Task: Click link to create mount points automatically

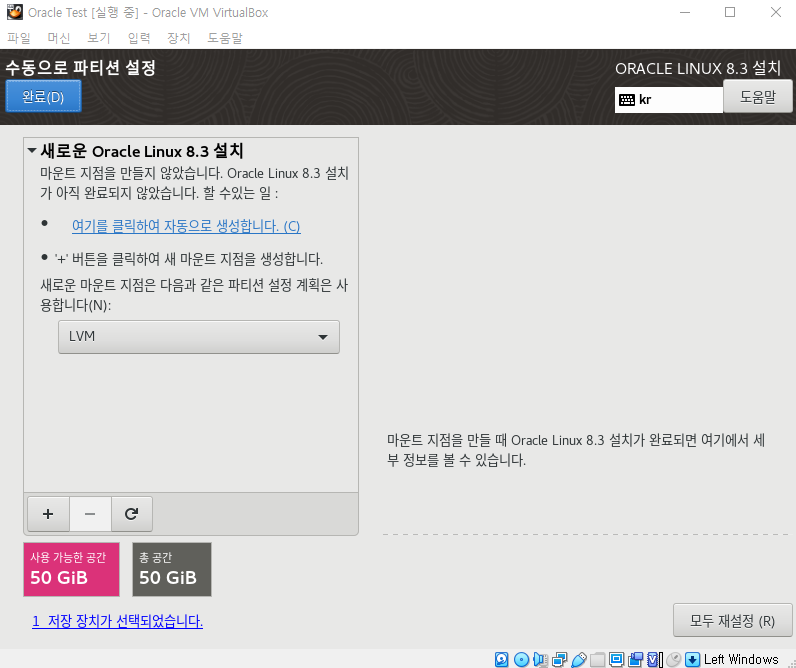Action: pos(186,226)
